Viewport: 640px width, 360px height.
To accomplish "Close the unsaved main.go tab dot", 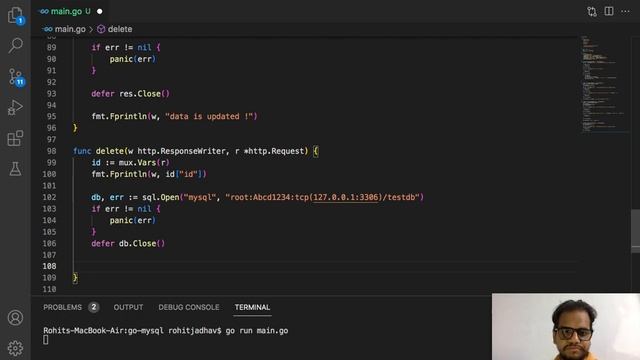I will (100, 11).
